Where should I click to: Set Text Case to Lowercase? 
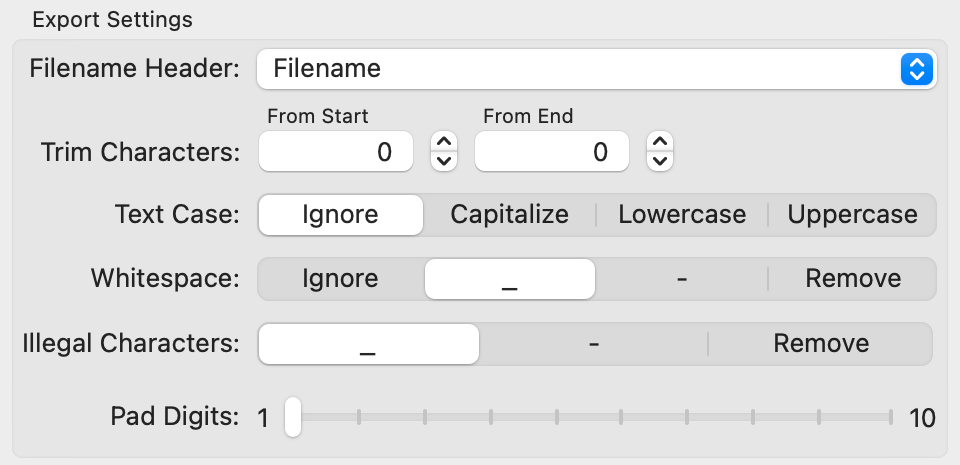682,215
